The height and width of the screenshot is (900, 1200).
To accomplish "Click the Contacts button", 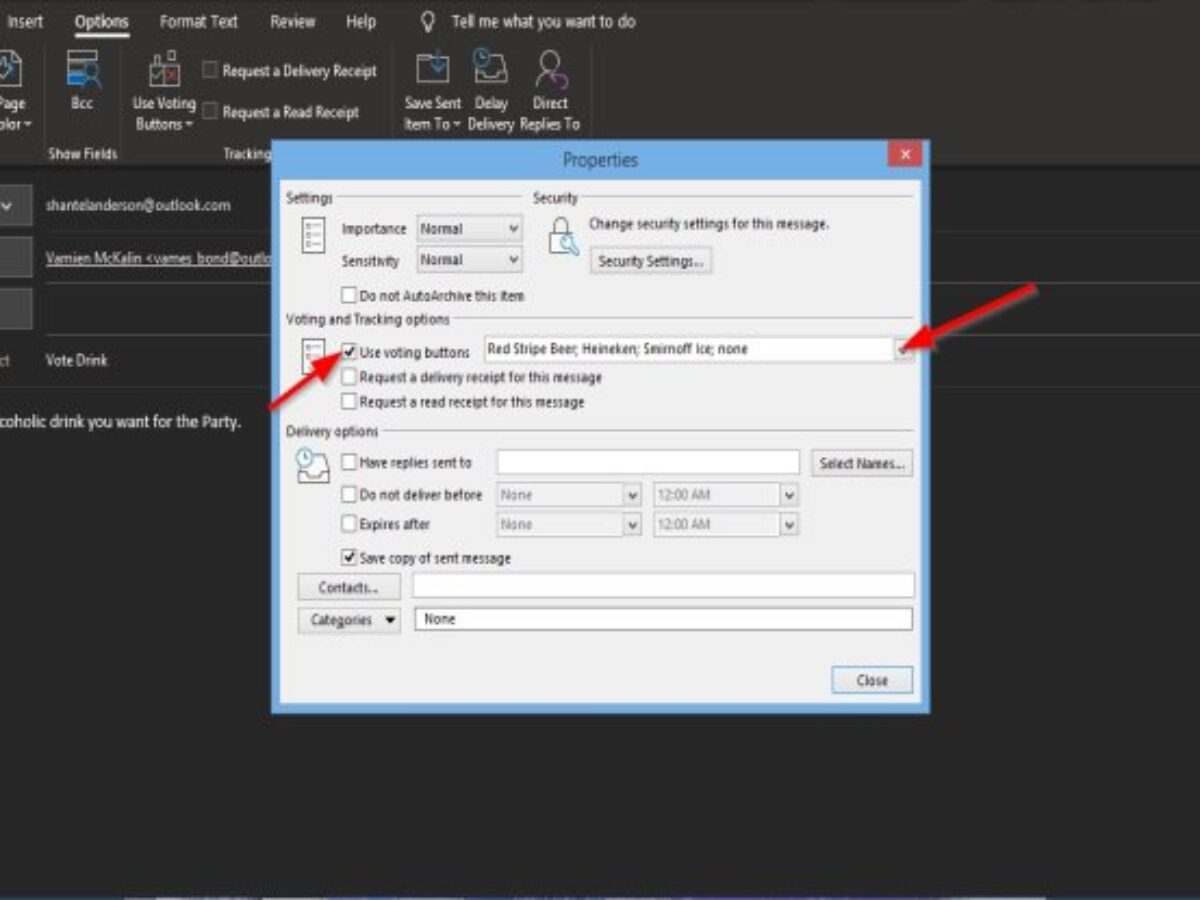I will tap(349, 586).
